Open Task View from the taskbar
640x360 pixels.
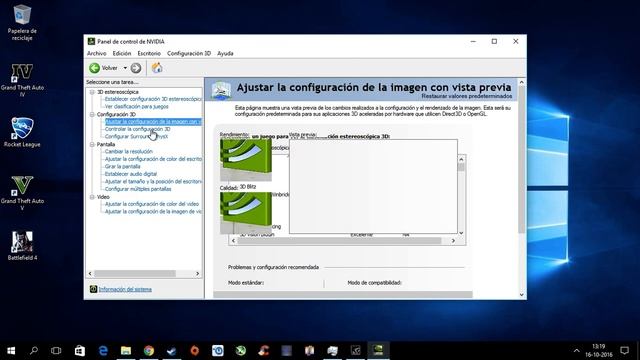point(56,351)
